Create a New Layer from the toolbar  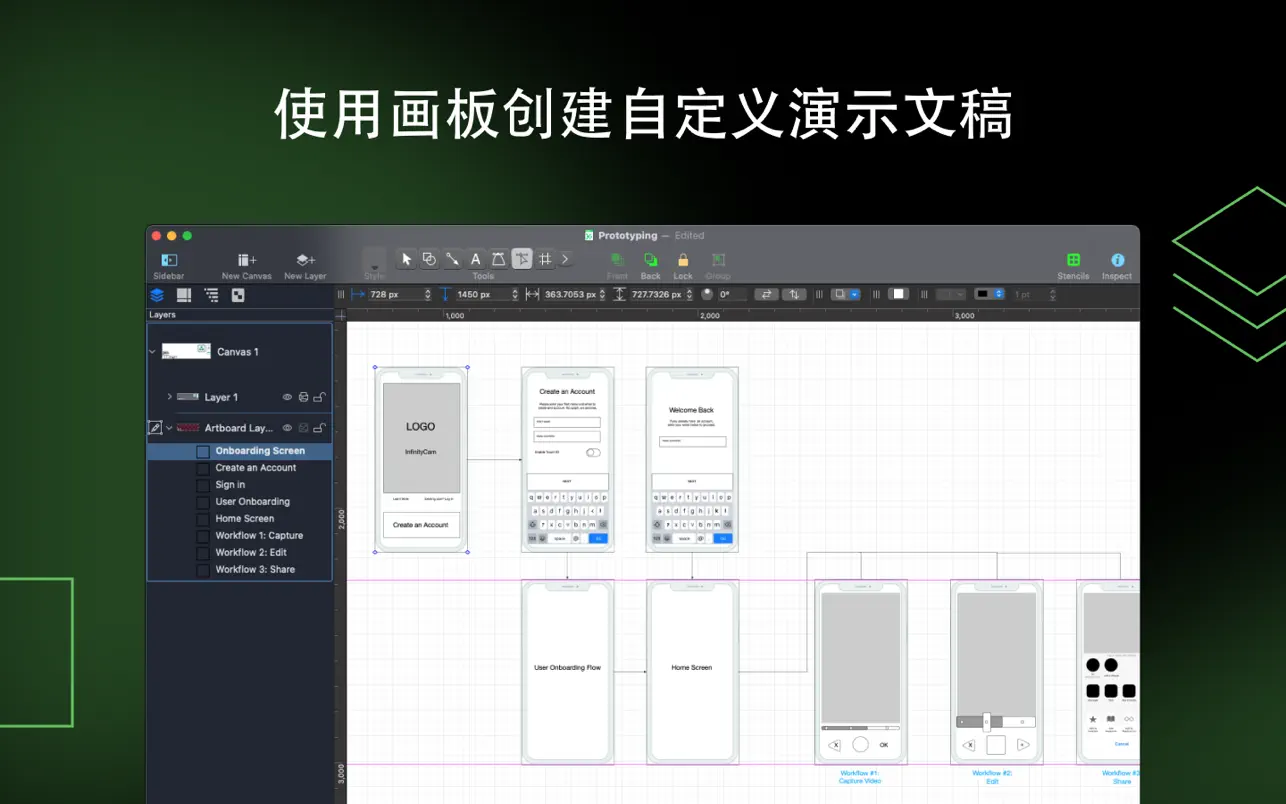click(x=305, y=266)
